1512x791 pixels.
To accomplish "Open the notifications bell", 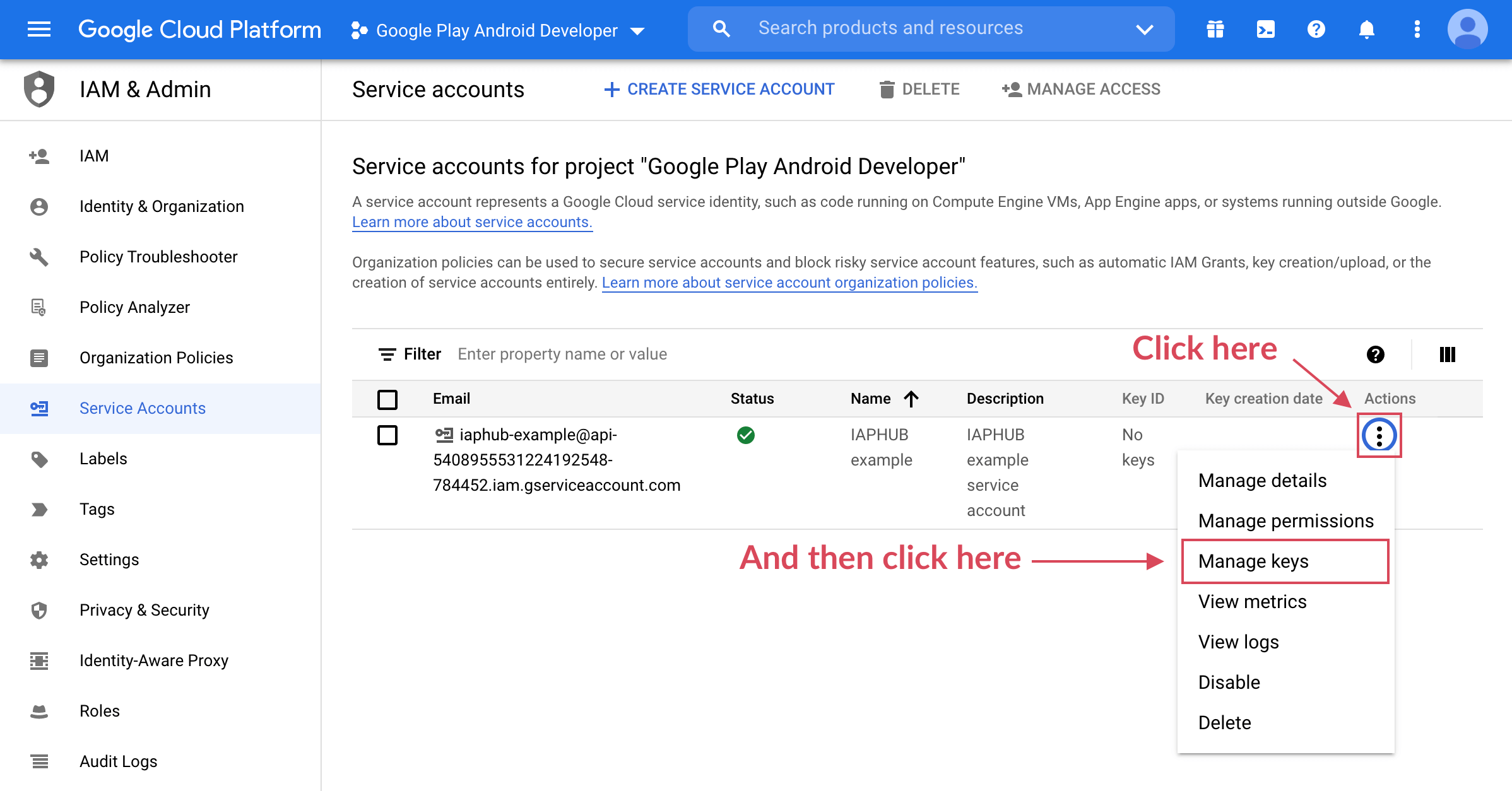I will [x=1366, y=30].
